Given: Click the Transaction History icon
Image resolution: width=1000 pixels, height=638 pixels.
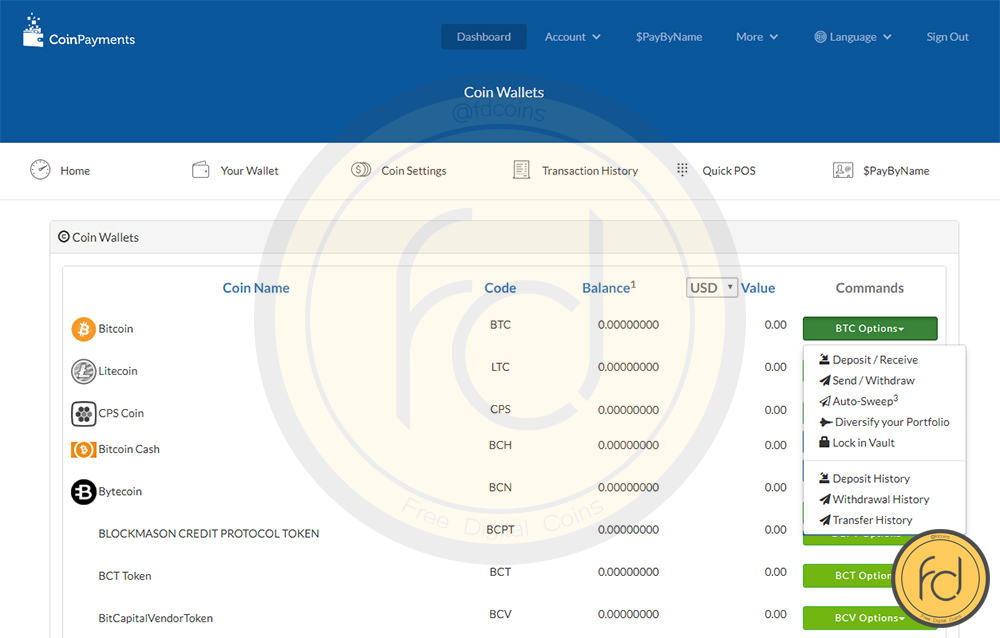Looking at the screenshot, I should click(x=521, y=170).
